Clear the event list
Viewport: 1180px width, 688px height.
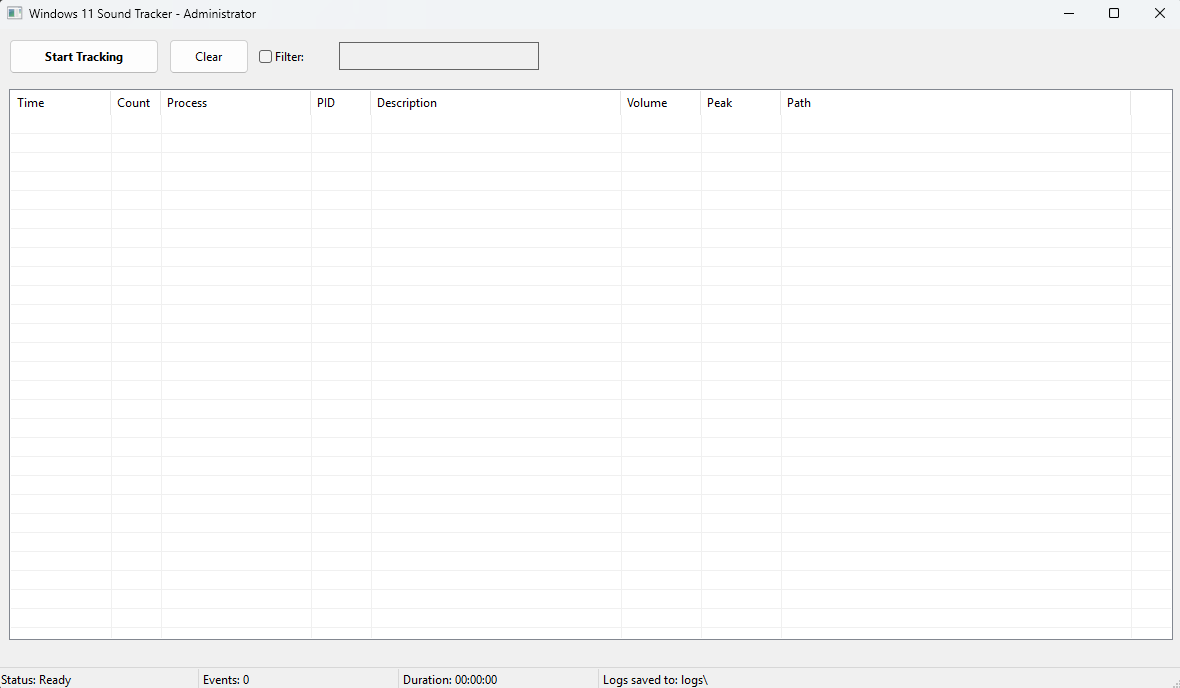point(208,56)
